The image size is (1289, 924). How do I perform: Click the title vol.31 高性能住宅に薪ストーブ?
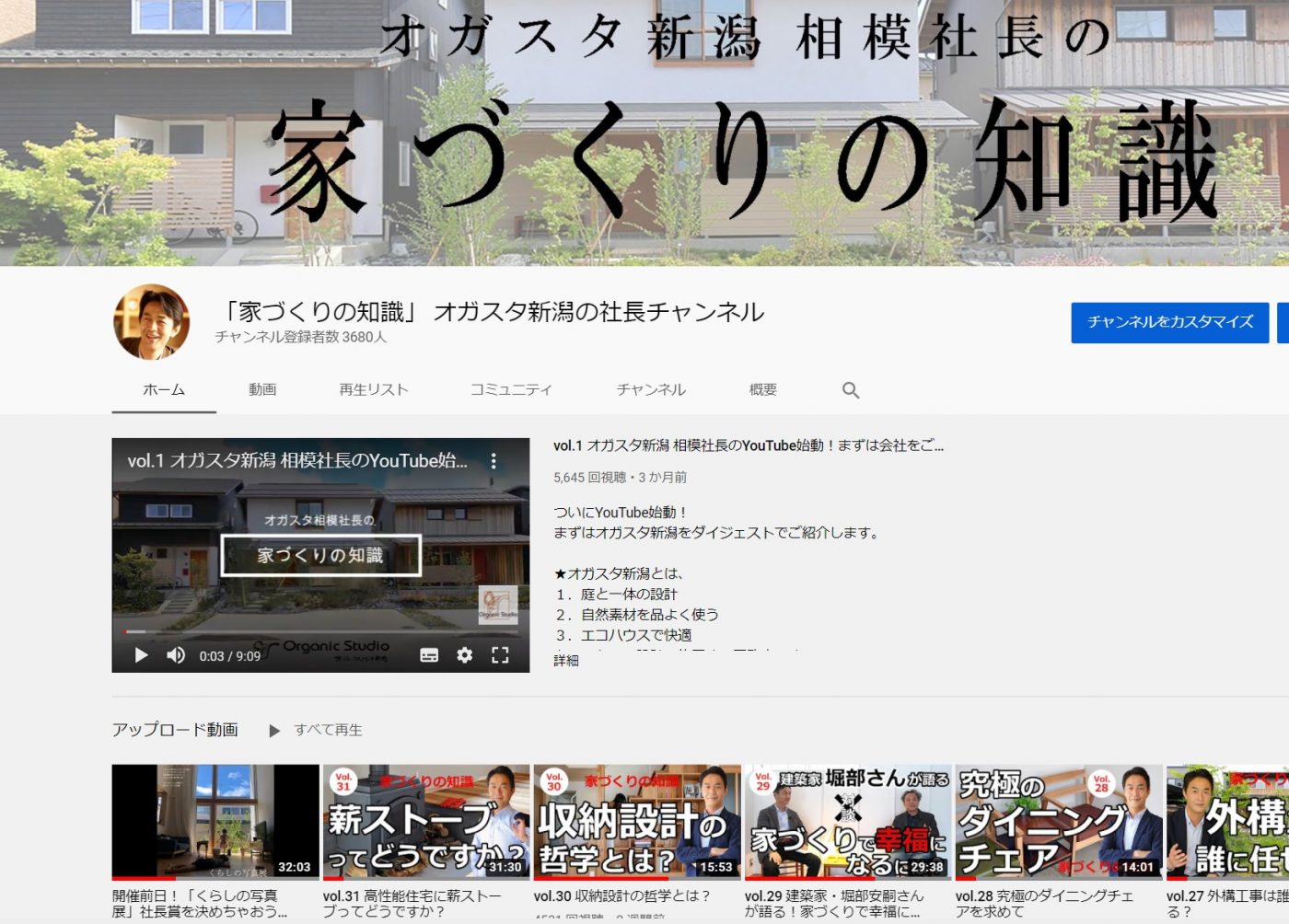[x=412, y=904]
